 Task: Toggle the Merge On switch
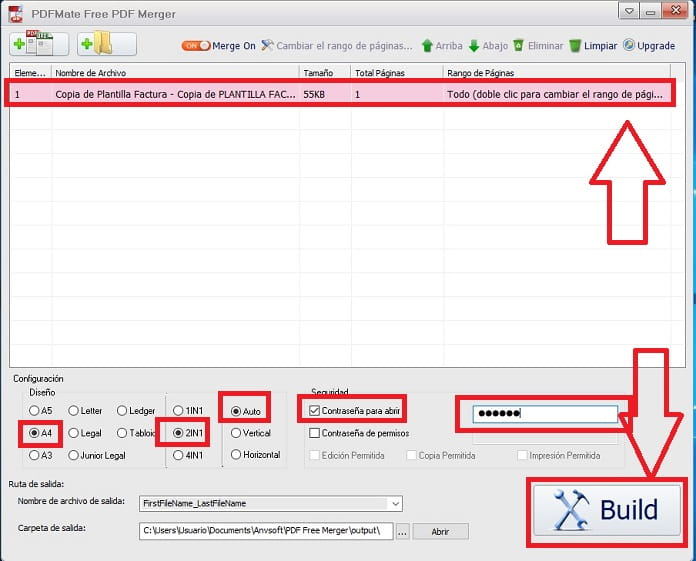[x=195, y=46]
